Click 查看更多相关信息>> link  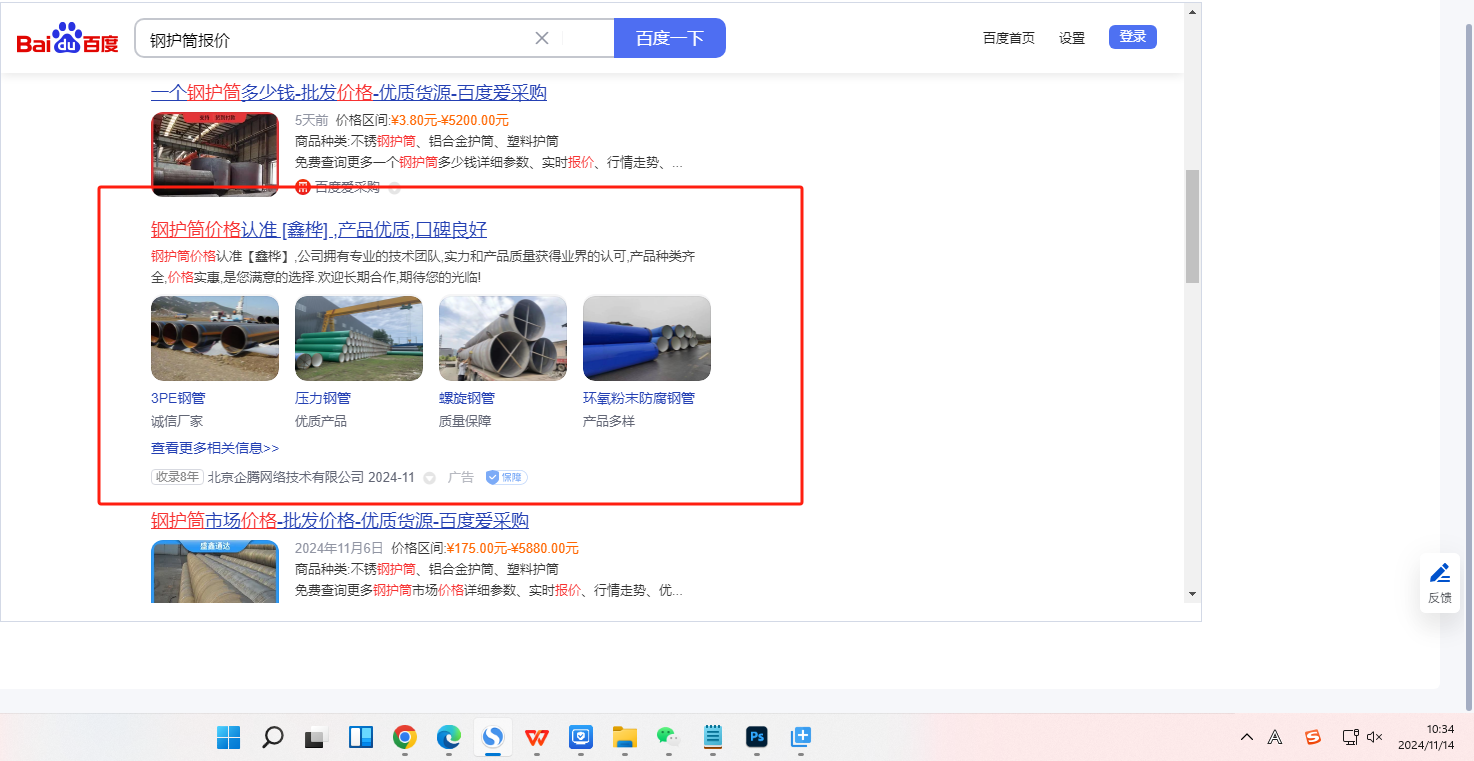[x=215, y=448]
